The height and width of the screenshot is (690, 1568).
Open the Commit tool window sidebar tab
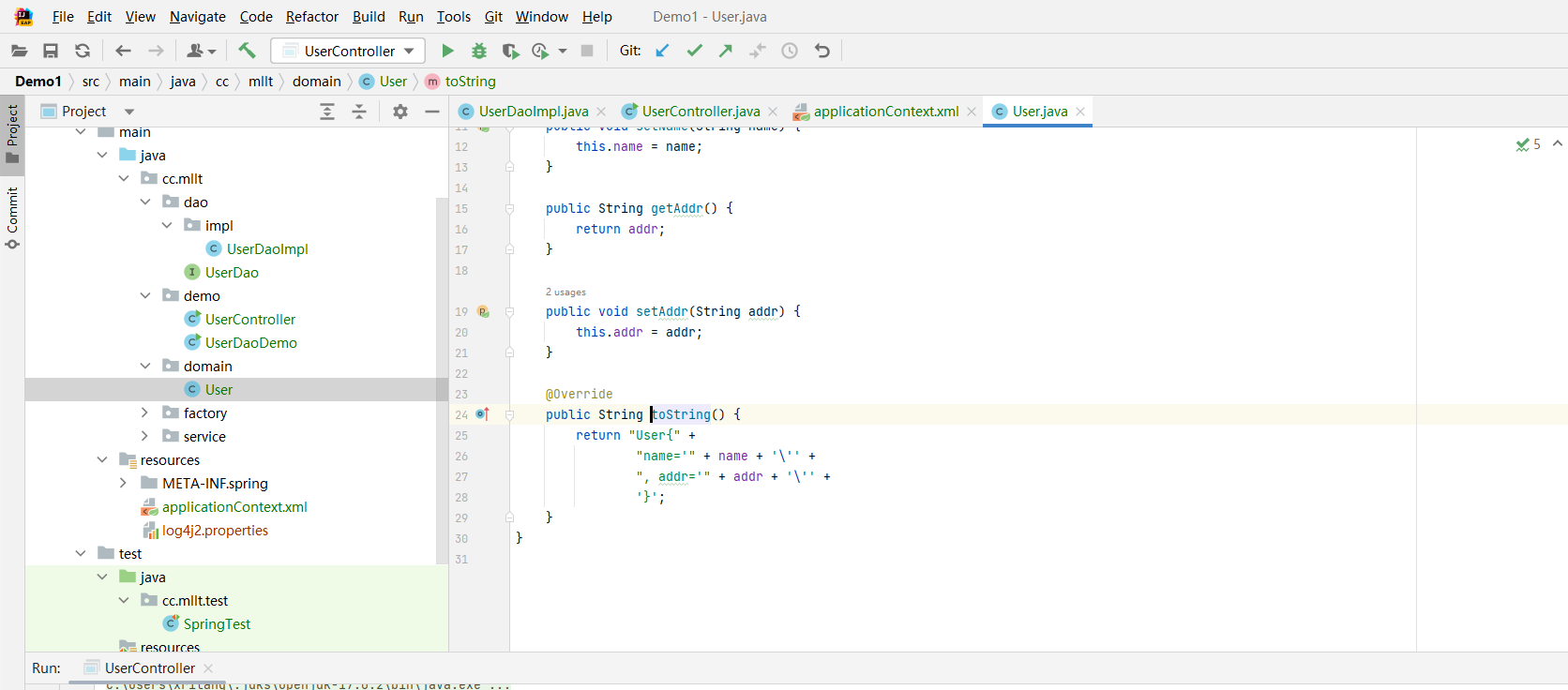pyautogui.click(x=12, y=217)
